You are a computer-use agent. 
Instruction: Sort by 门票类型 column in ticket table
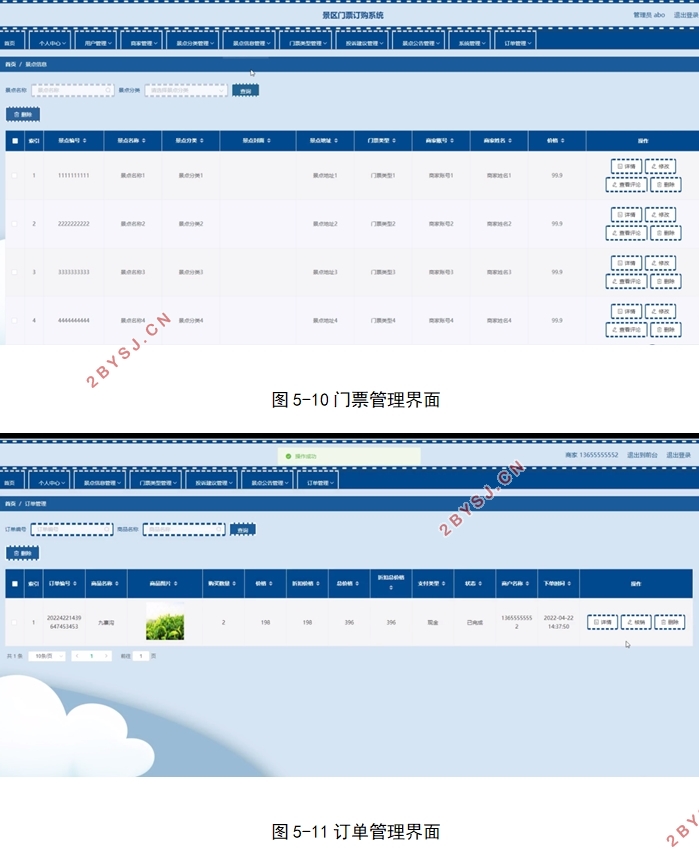394,141
